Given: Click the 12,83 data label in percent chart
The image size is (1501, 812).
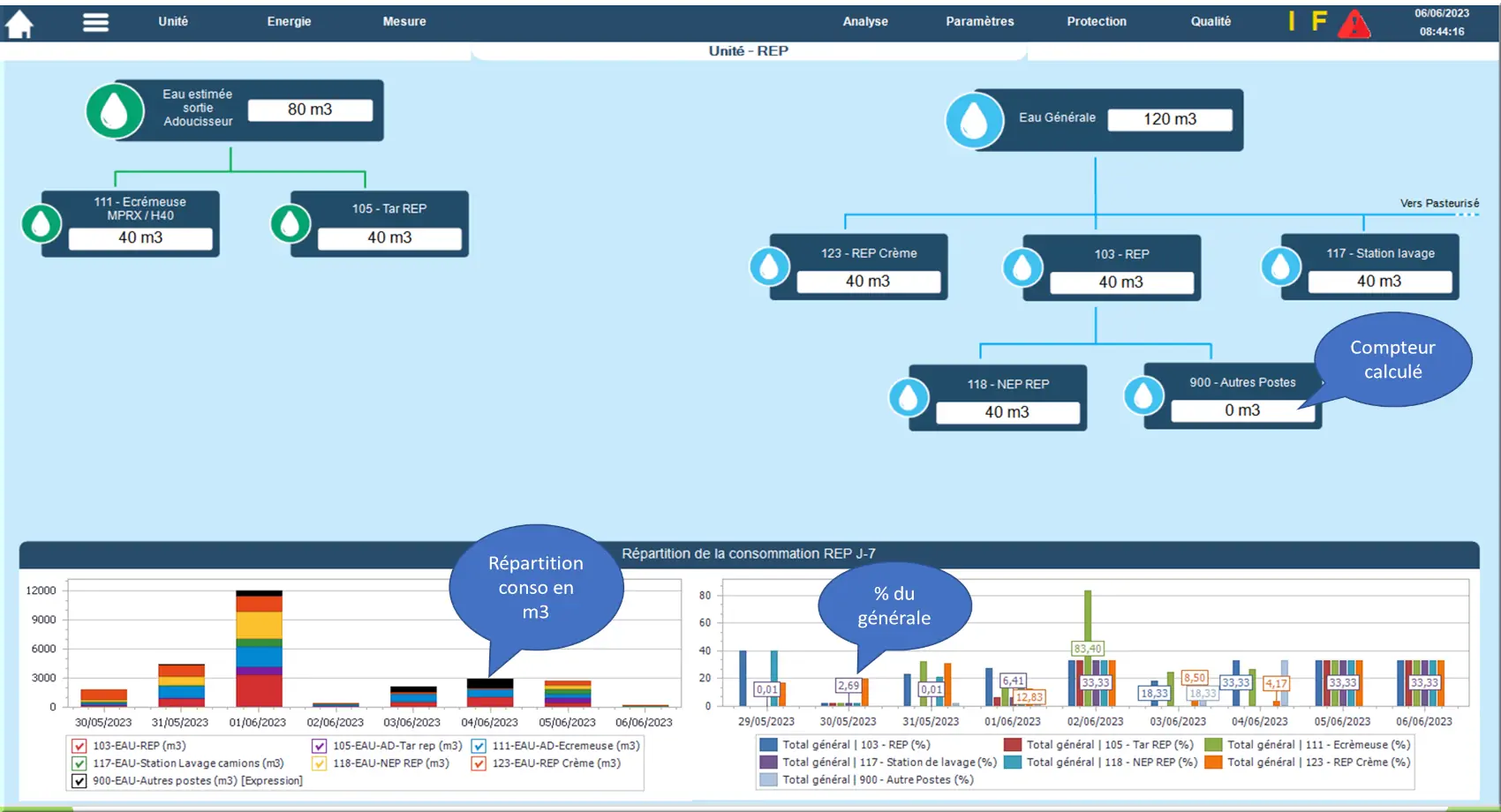Looking at the screenshot, I should (x=1030, y=697).
